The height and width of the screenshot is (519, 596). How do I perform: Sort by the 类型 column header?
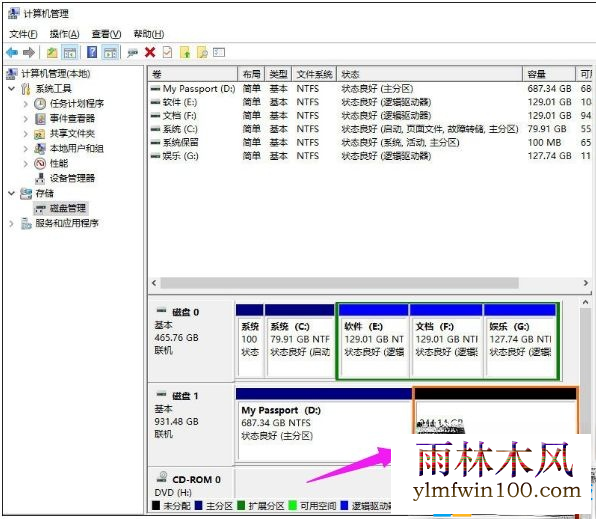(x=278, y=74)
